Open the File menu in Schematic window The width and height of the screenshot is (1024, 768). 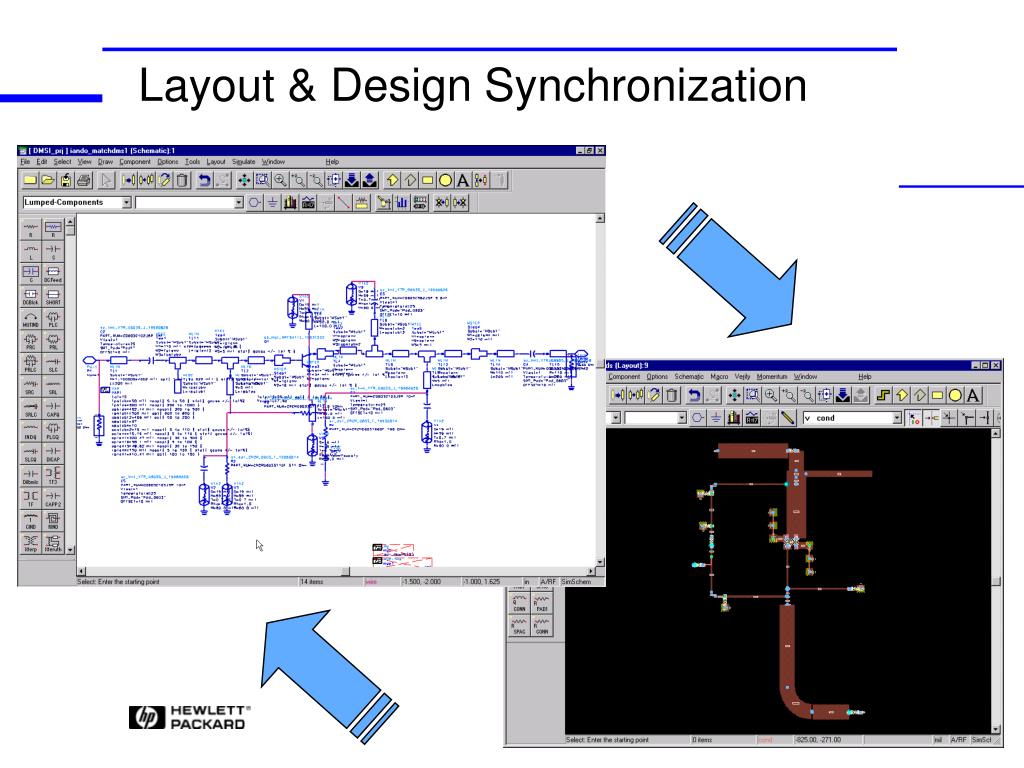(25, 161)
